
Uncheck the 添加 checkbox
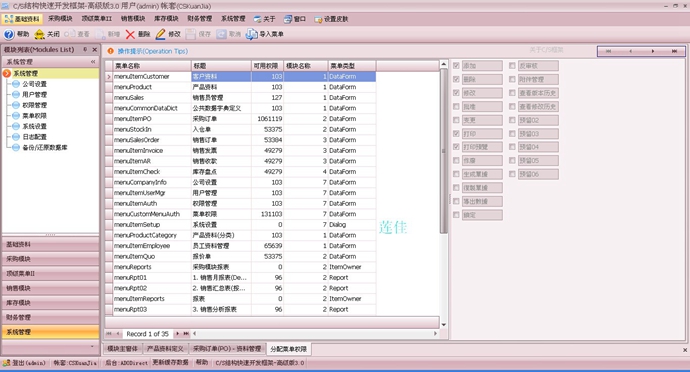click(x=456, y=66)
